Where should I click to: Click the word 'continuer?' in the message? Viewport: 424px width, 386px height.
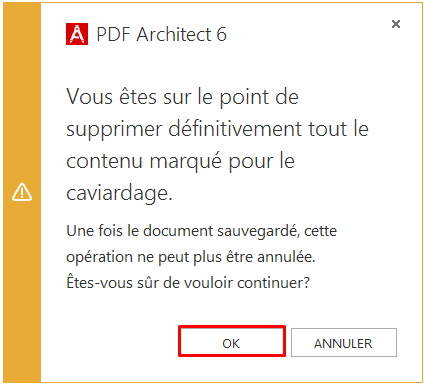[273, 283]
